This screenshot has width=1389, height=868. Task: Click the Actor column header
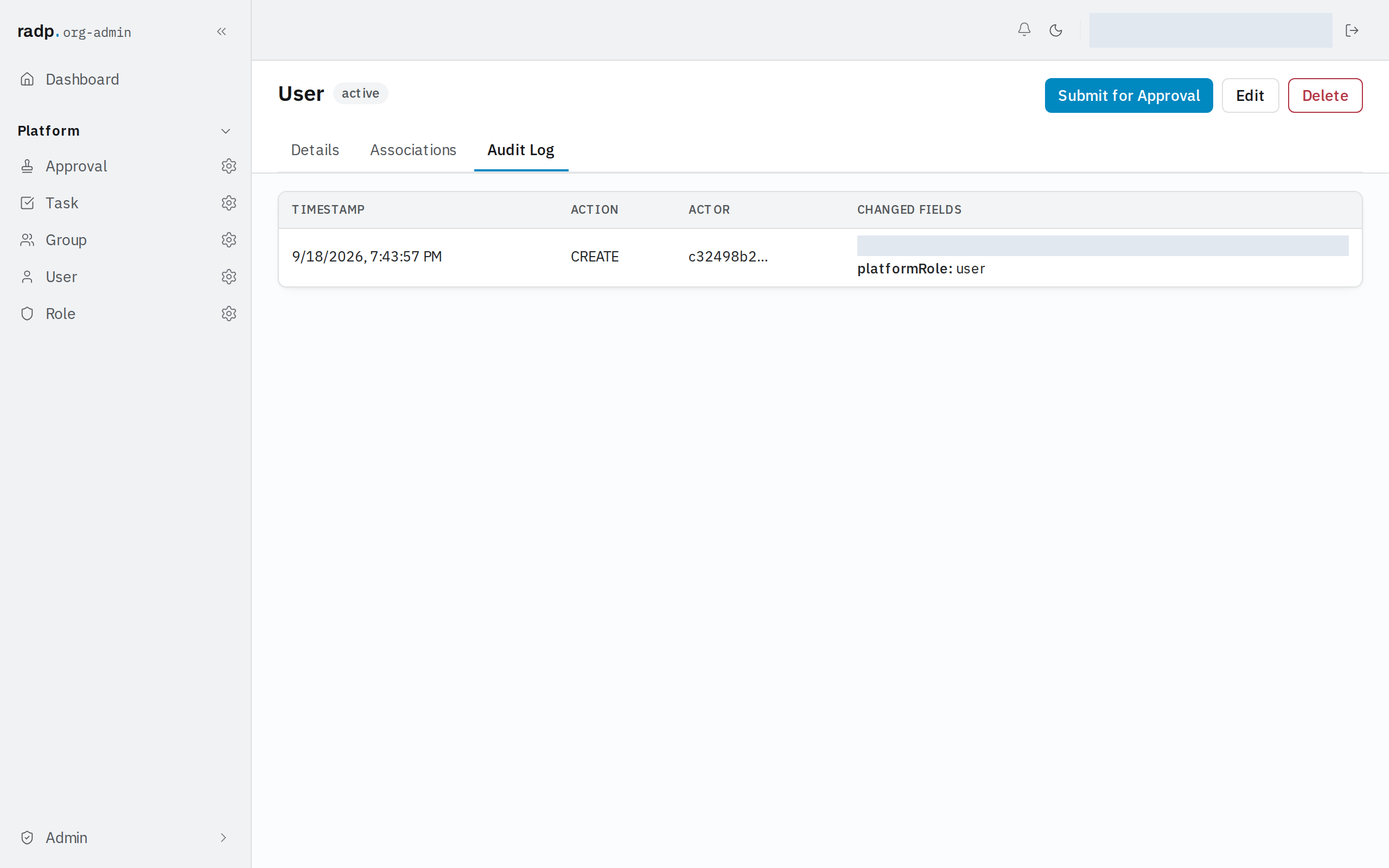coord(709,209)
